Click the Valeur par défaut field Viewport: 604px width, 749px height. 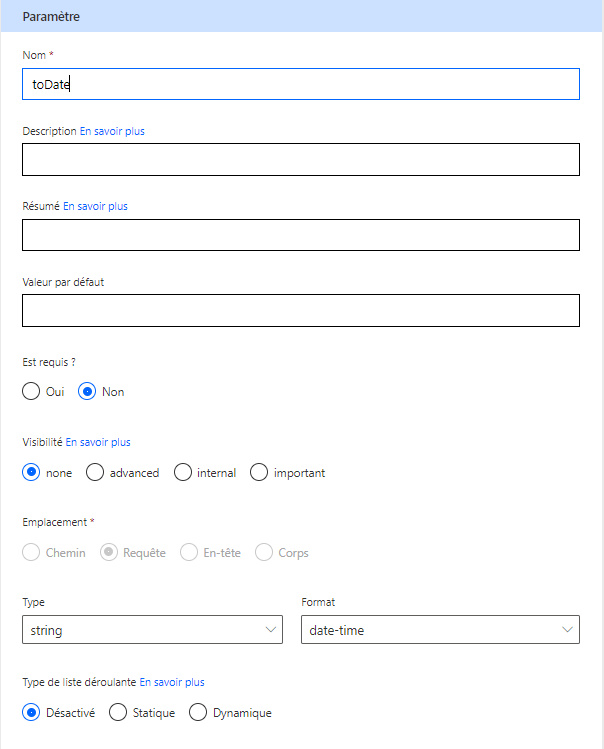300,310
